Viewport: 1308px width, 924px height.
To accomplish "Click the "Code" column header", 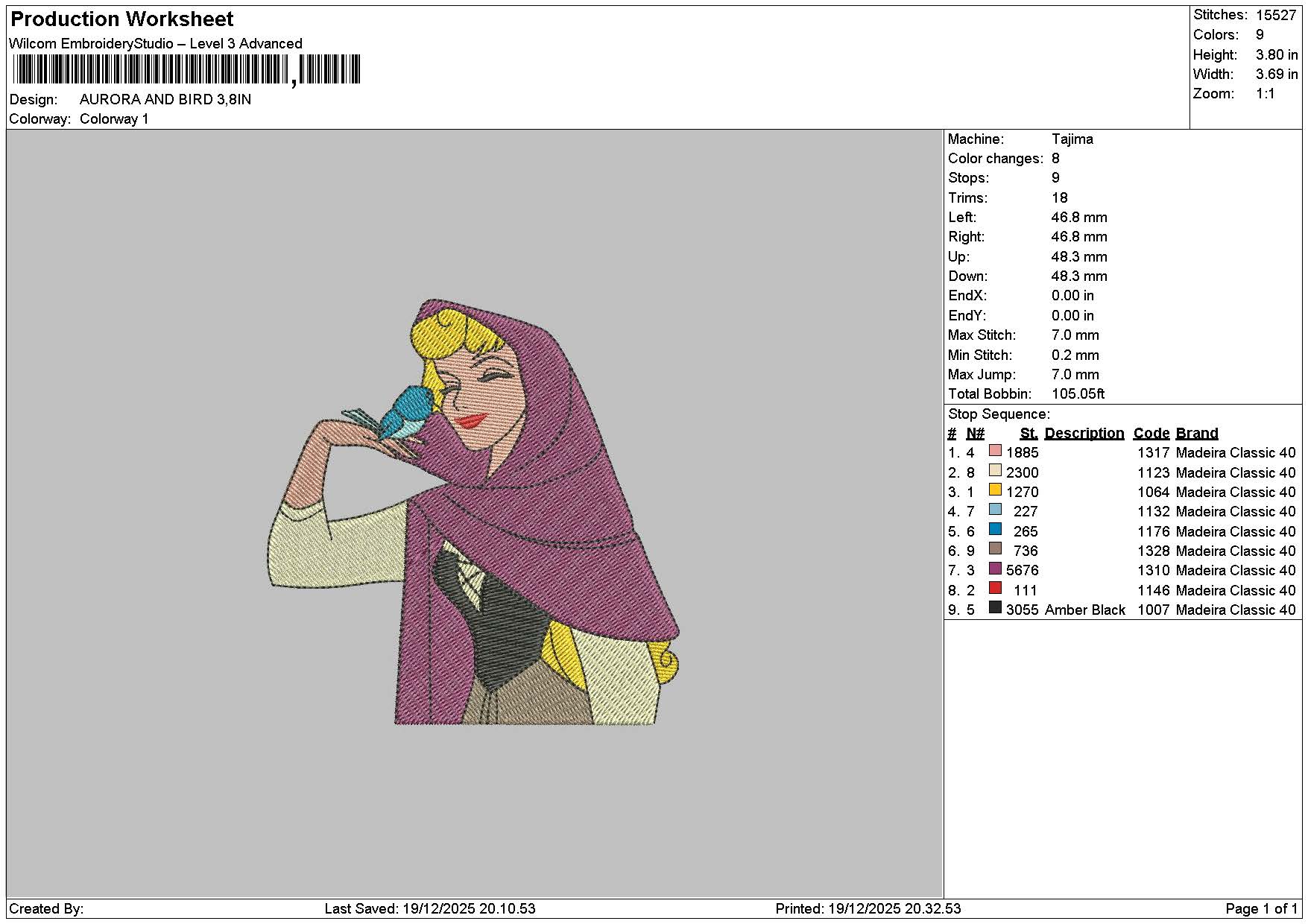I will pyautogui.click(x=1151, y=434).
